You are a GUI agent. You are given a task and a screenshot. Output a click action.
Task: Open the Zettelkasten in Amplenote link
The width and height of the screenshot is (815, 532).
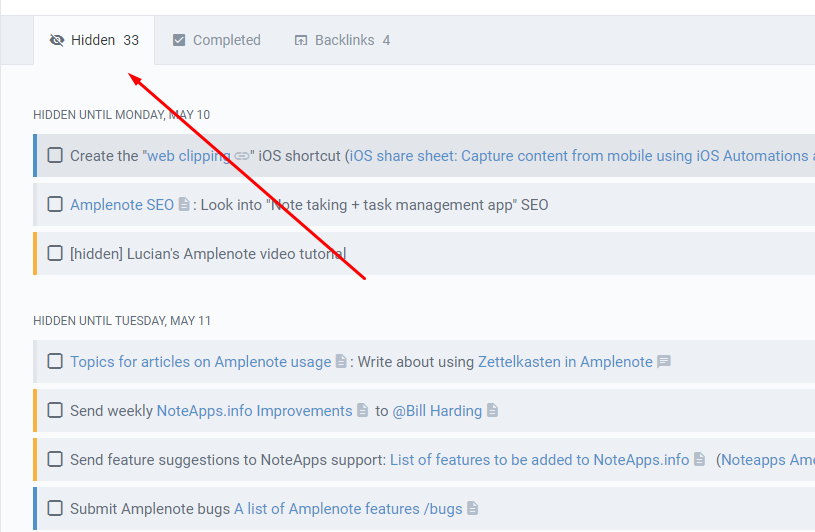pyautogui.click(x=565, y=362)
